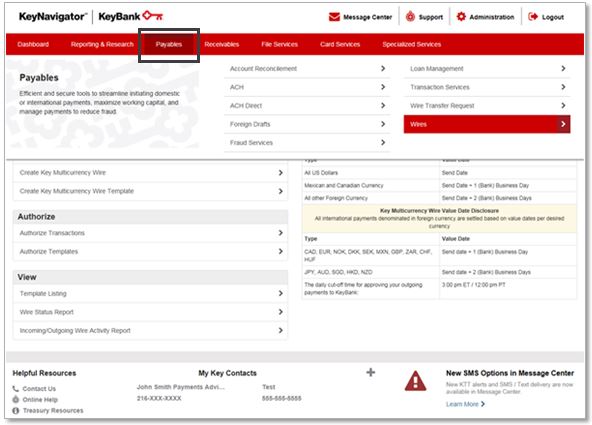Click the Logout arrow icon
Image resolution: width=592 pixels, height=425 pixels.
(533, 17)
